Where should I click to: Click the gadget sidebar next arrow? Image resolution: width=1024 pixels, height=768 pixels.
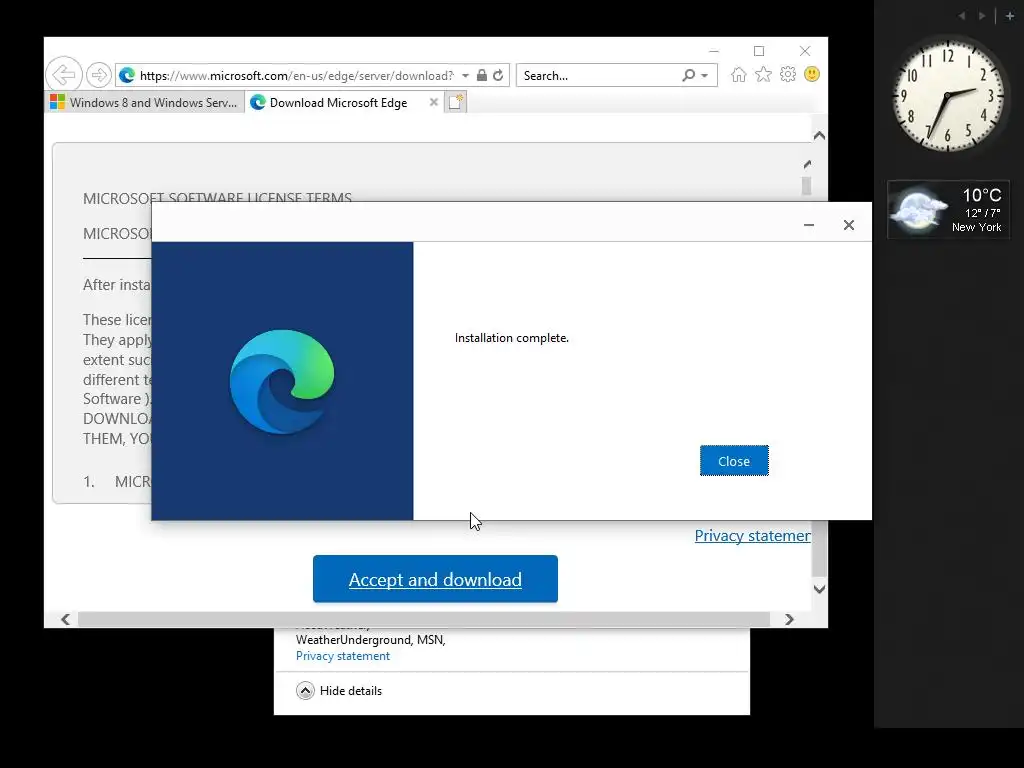point(982,16)
